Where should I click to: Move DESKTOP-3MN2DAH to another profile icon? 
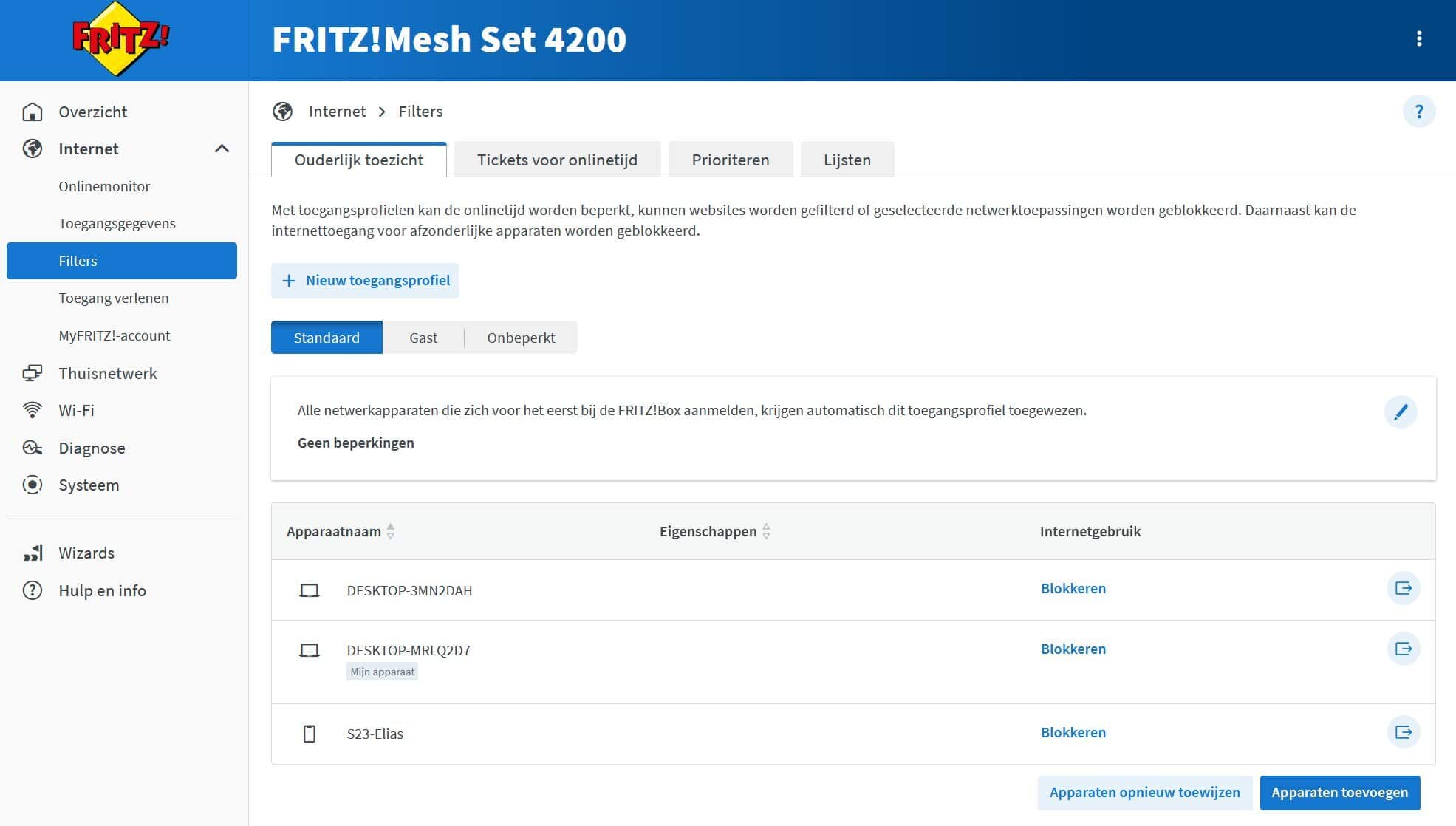(1403, 589)
